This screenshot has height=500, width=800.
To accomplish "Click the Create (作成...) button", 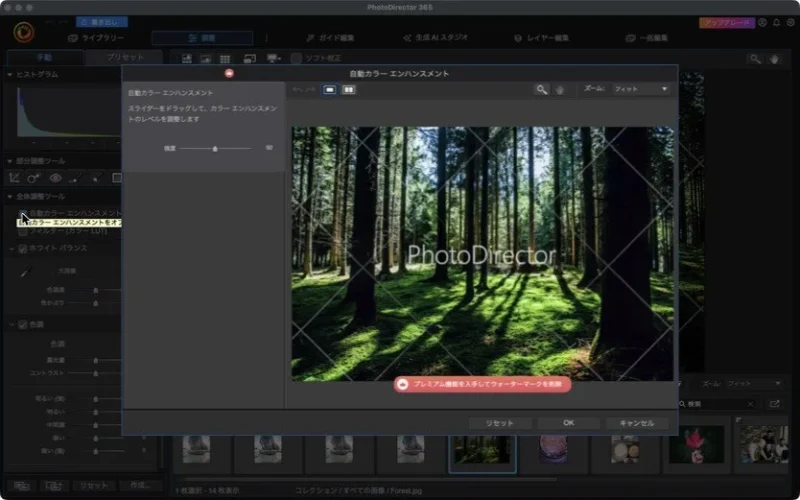I will (x=140, y=486).
